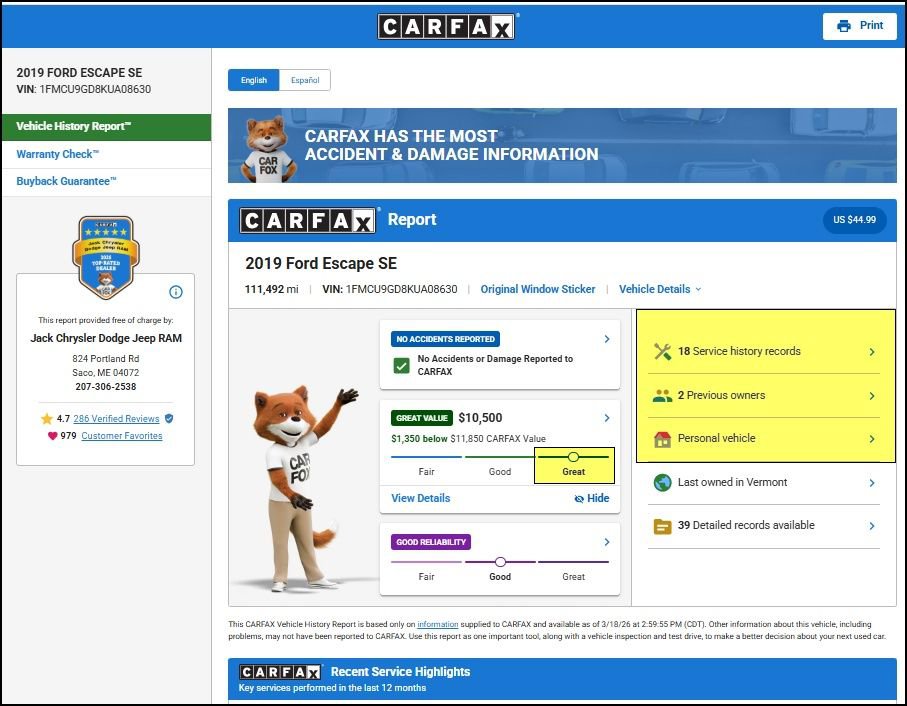Image resolution: width=907 pixels, height=706 pixels.
Task: Open the Good Reliability details arrow
Action: (606, 542)
